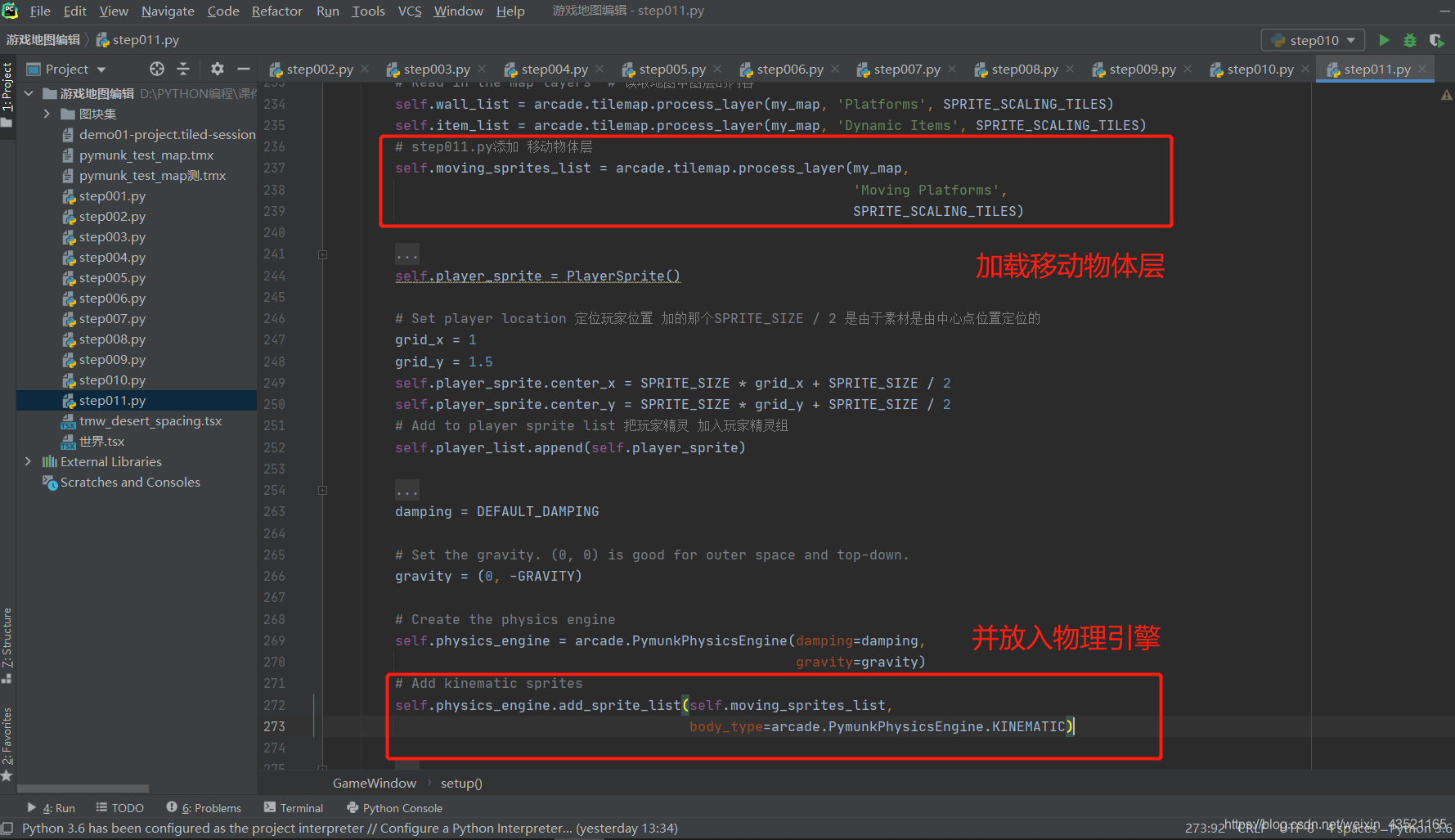Switch to the step008.py tab
1455x840 pixels.
pos(1025,70)
